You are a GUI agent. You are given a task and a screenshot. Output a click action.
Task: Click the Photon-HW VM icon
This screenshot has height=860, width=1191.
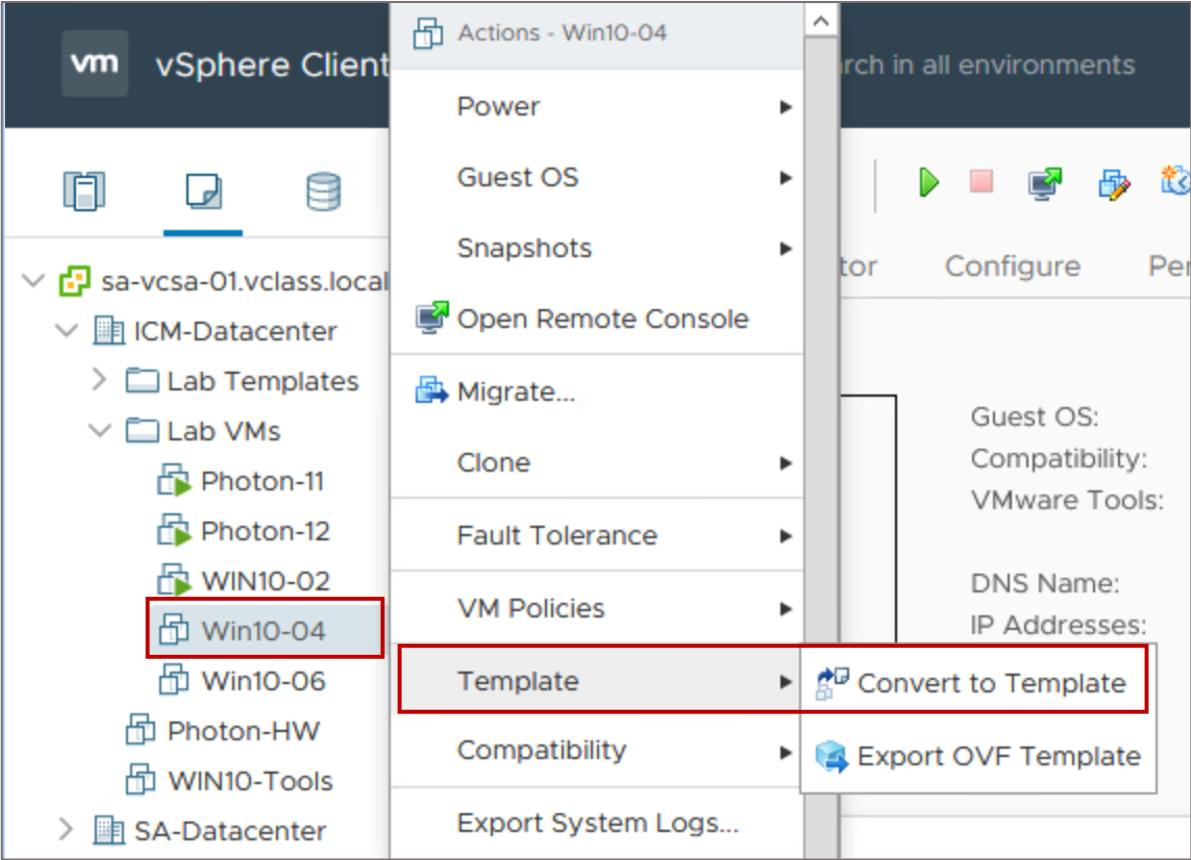pyautogui.click(x=141, y=730)
